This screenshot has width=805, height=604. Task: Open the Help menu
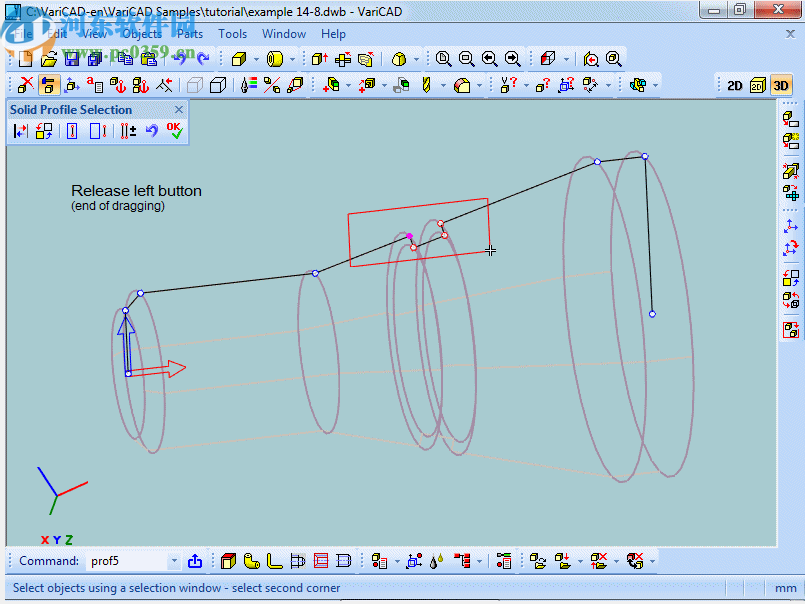333,34
